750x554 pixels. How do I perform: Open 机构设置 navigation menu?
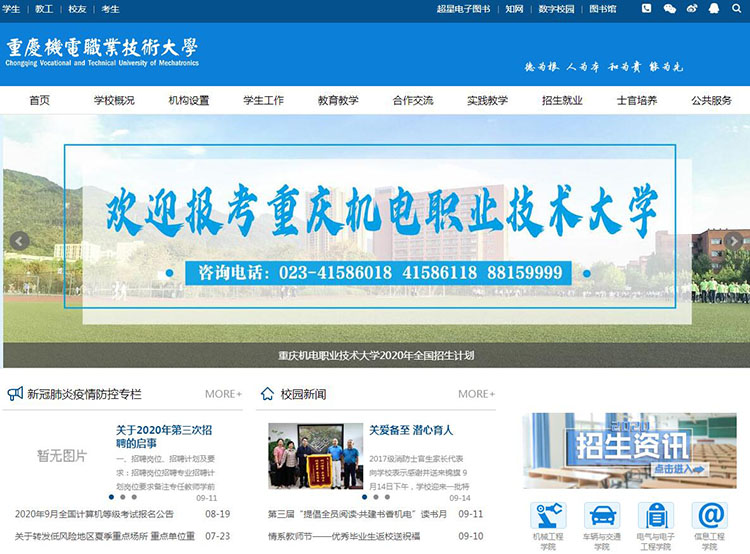pyautogui.click(x=188, y=100)
